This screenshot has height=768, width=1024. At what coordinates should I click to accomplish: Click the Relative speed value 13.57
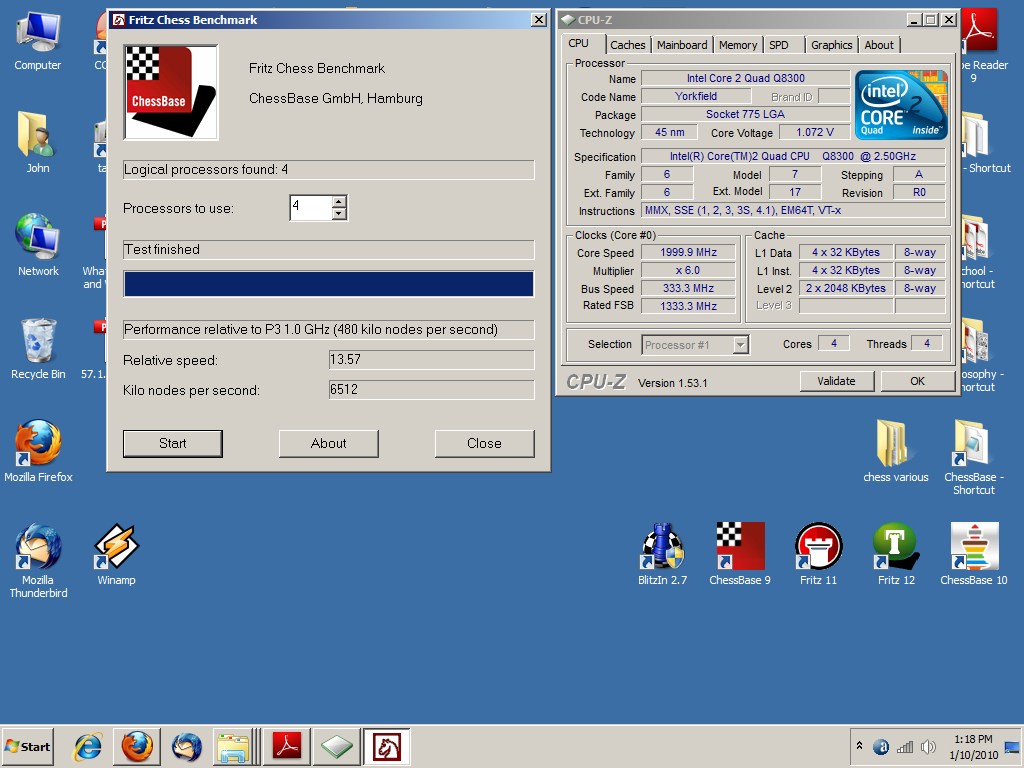pos(432,360)
